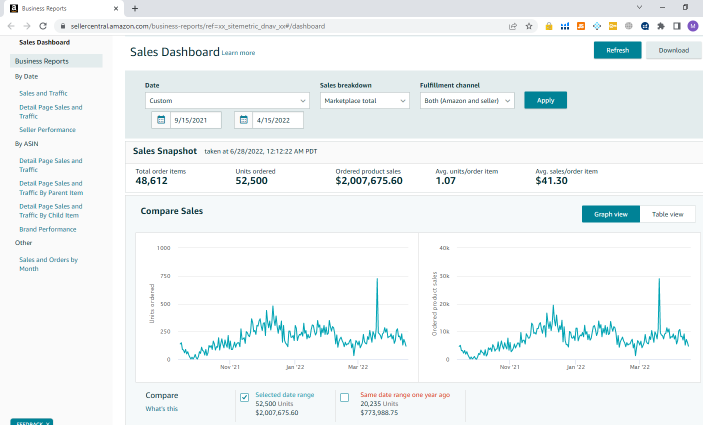
Task: Click the By Date section heading
Action: tap(26, 76)
